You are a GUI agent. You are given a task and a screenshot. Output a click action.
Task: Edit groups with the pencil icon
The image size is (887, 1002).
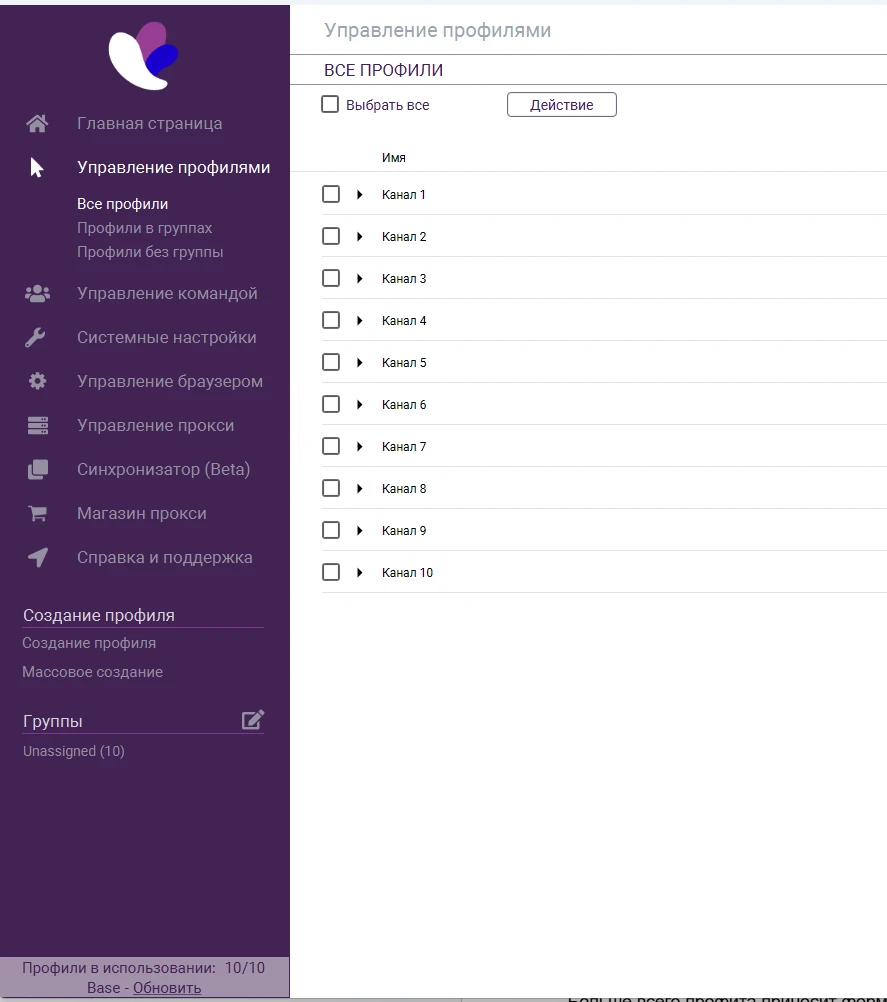coord(252,720)
